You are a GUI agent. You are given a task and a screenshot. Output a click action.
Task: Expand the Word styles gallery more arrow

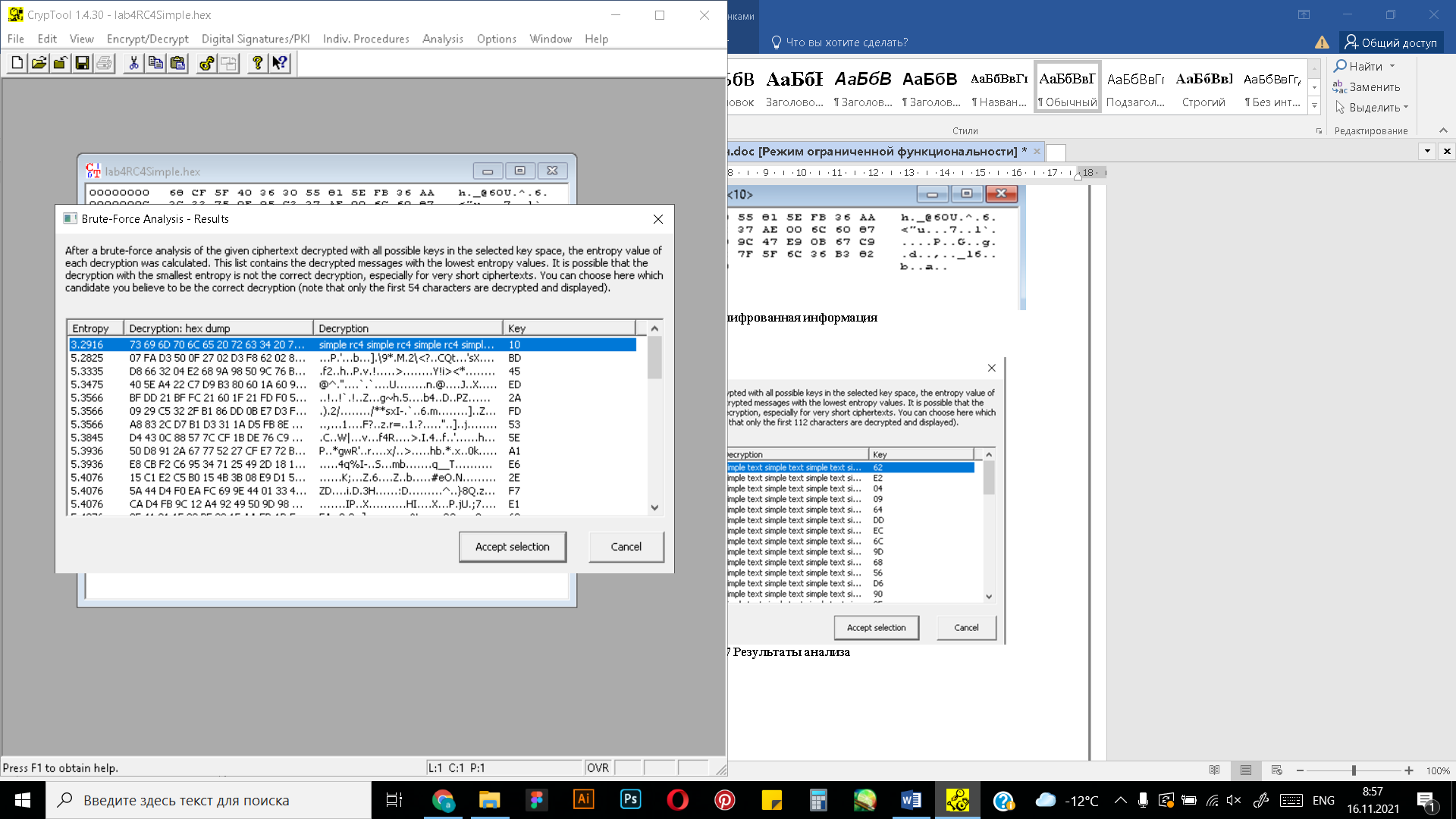[1315, 105]
